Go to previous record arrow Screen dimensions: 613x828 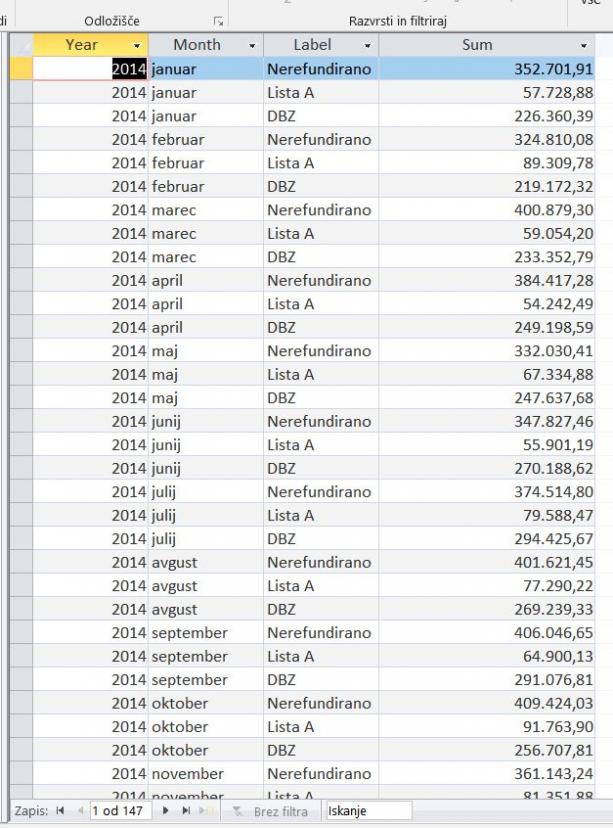click(x=80, y=811)
